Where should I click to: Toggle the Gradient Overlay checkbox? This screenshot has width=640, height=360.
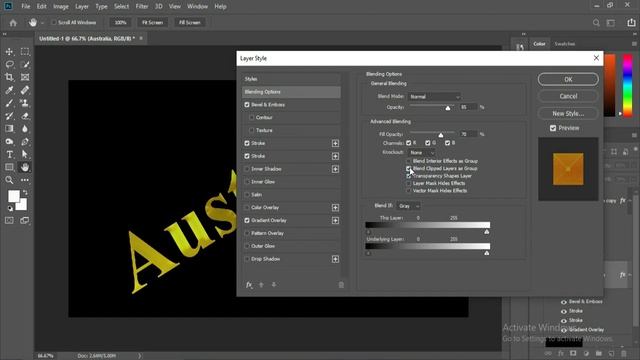[247, 220]
